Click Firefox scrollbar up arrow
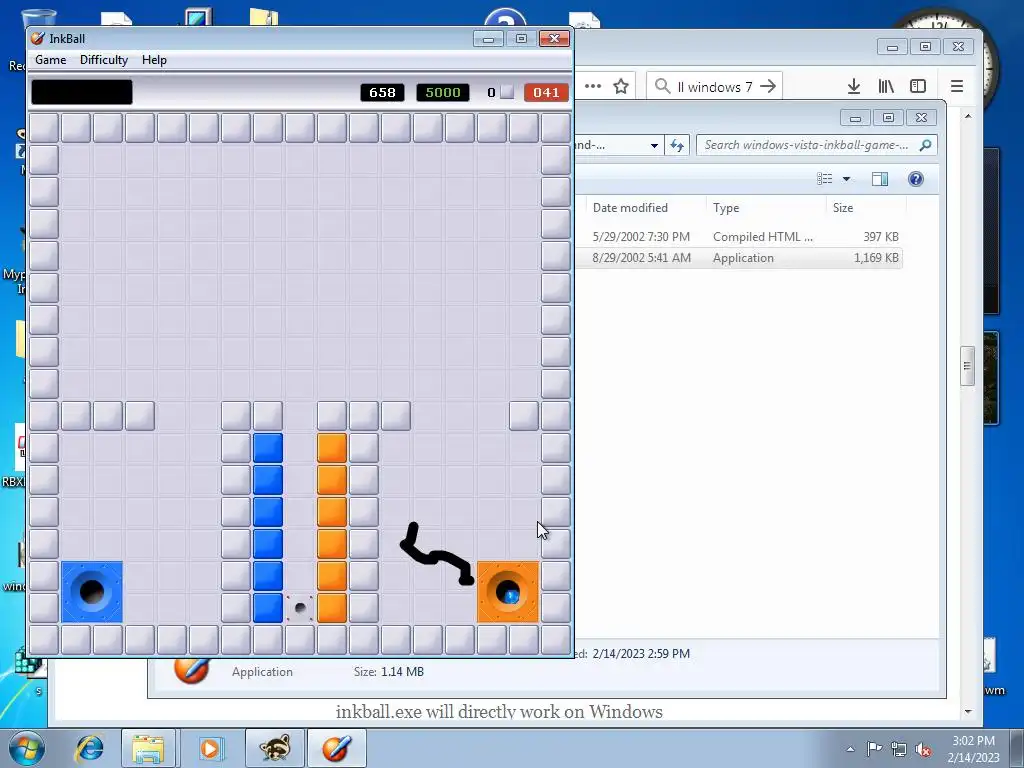The height and width of the screenshot is (768, 1024). (968, 116)
